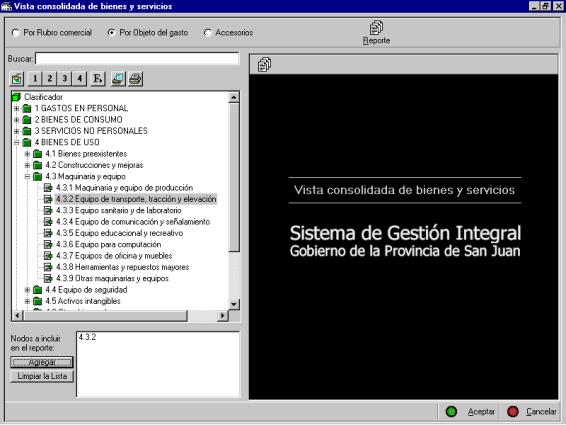The height and width of the screenshot is (425, 566).
Task: Click the first toolbar icon left of button 1
Action: pos(17,78)
